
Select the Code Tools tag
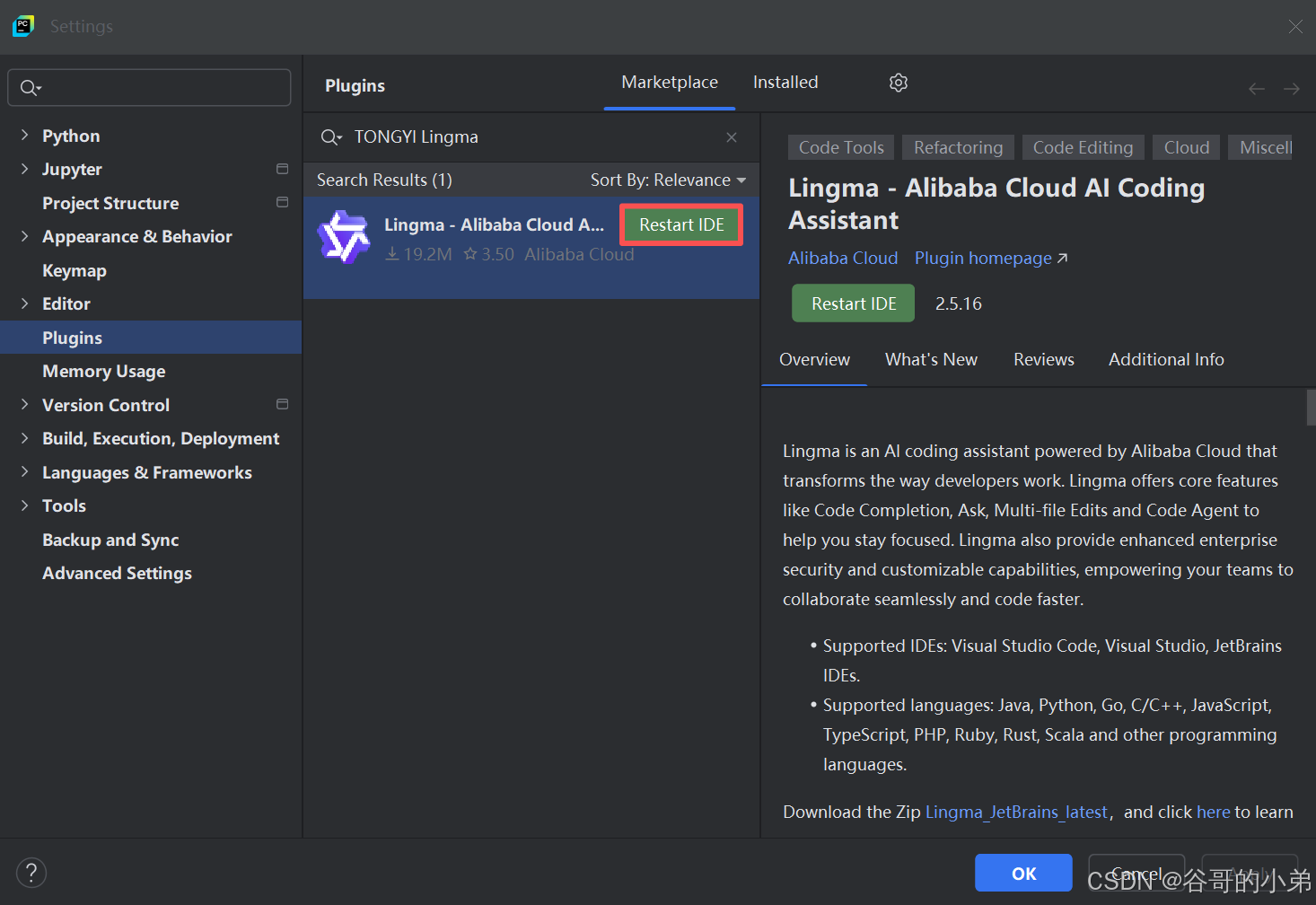[841, 147]
